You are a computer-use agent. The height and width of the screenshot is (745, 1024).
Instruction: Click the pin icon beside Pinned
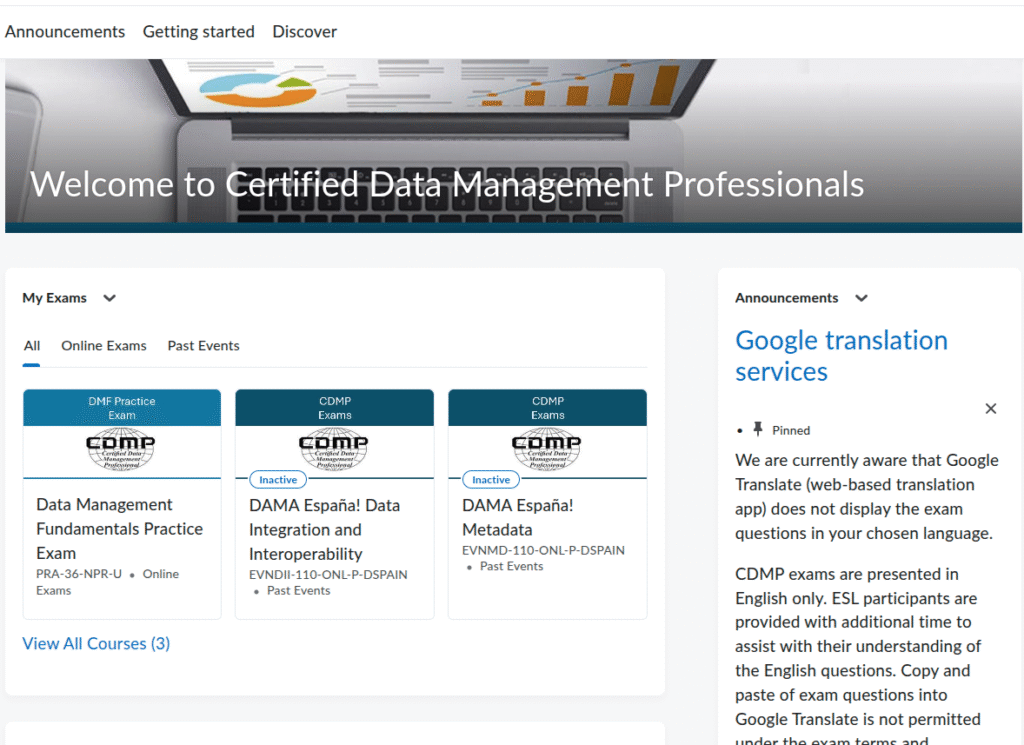[758, 429]
